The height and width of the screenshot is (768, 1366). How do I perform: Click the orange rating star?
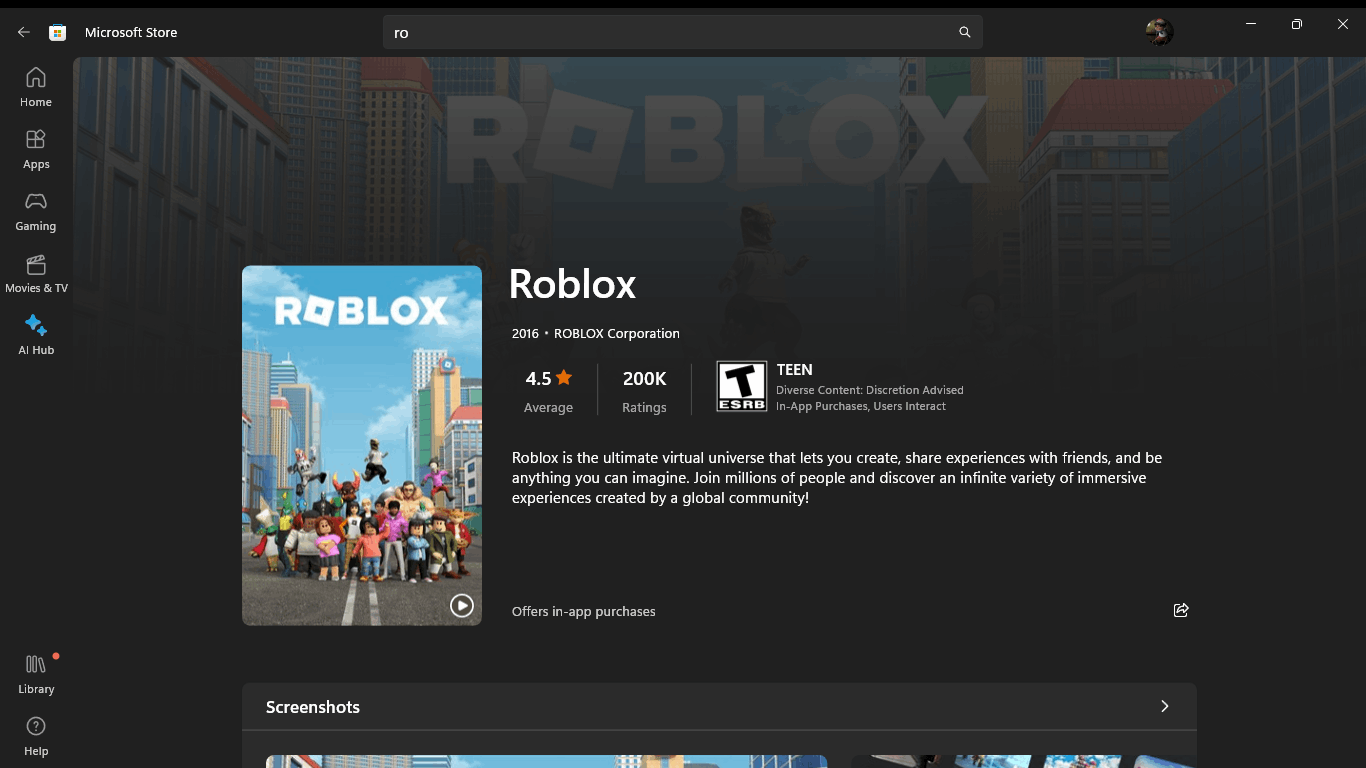564,378
